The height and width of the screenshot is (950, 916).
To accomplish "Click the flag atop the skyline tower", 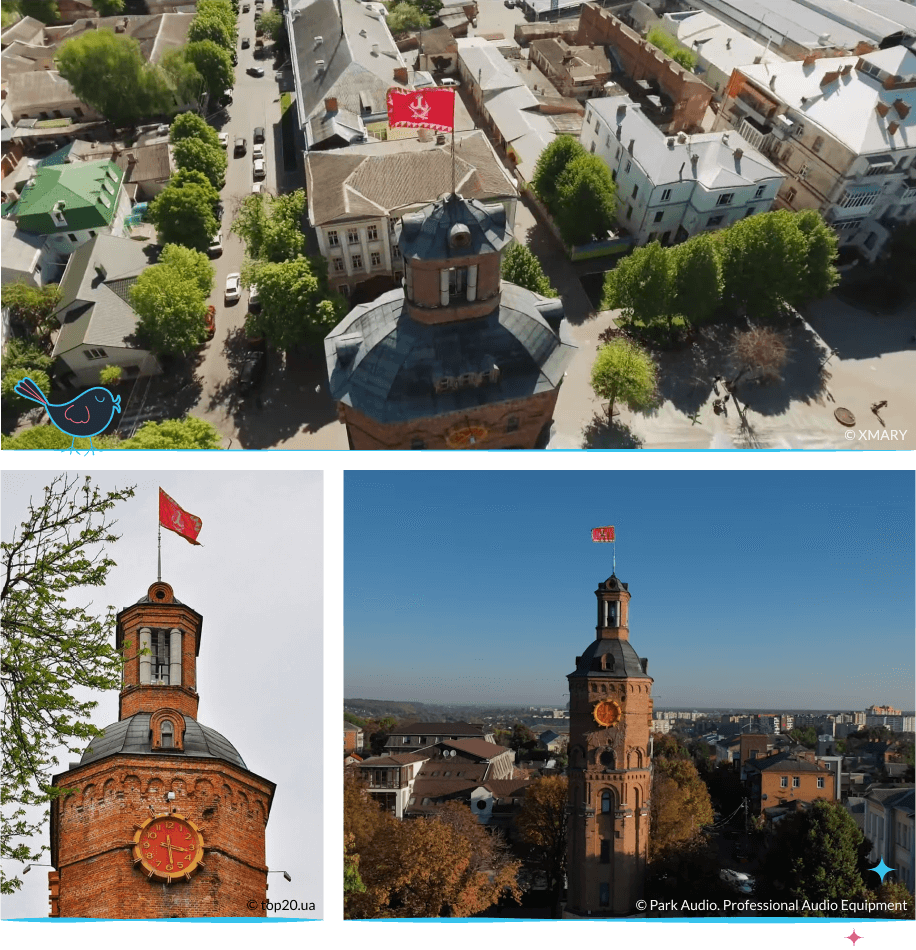I will click(x=603, y=534).
